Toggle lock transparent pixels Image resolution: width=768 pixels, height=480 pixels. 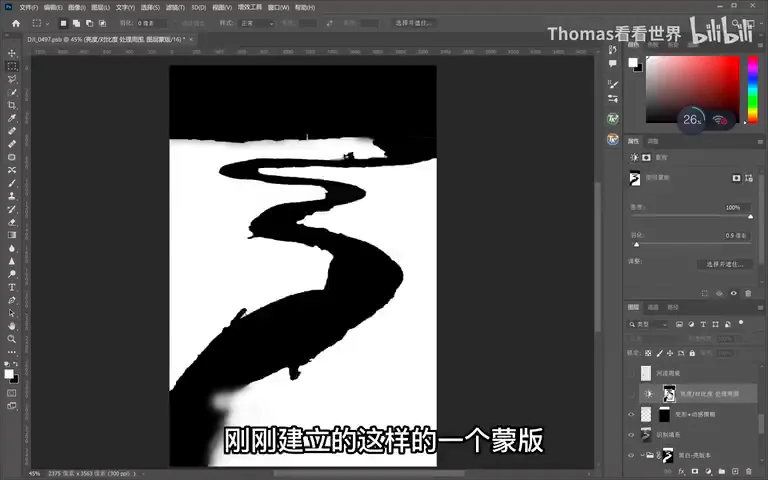[648, 353]
